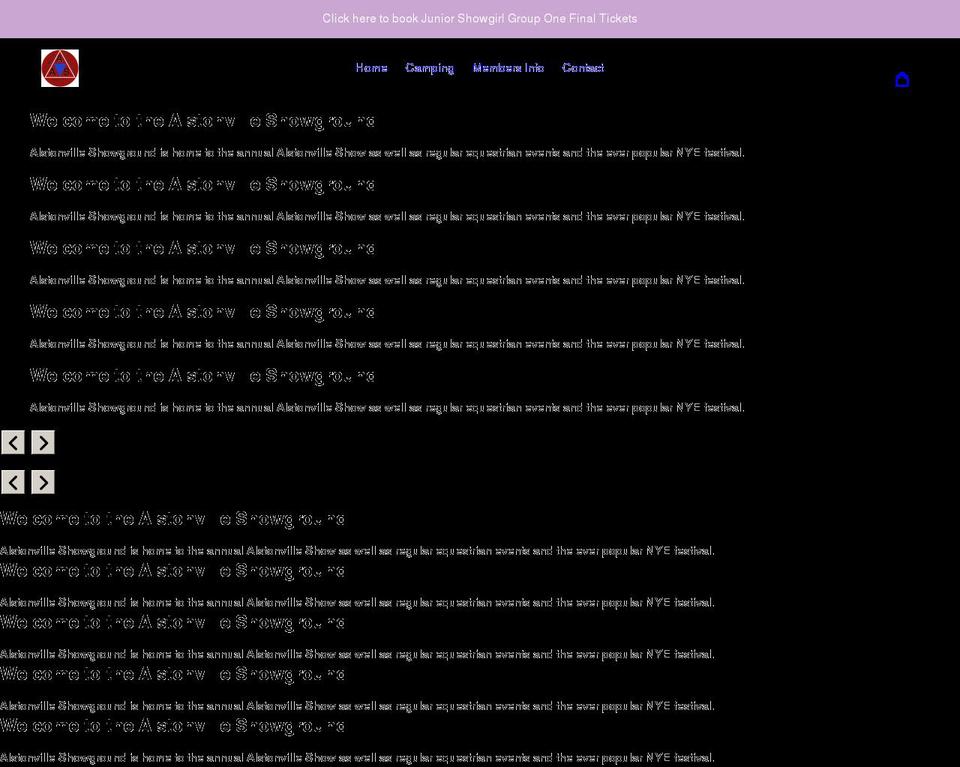Open the Members Info navigation item

point(509,67)
